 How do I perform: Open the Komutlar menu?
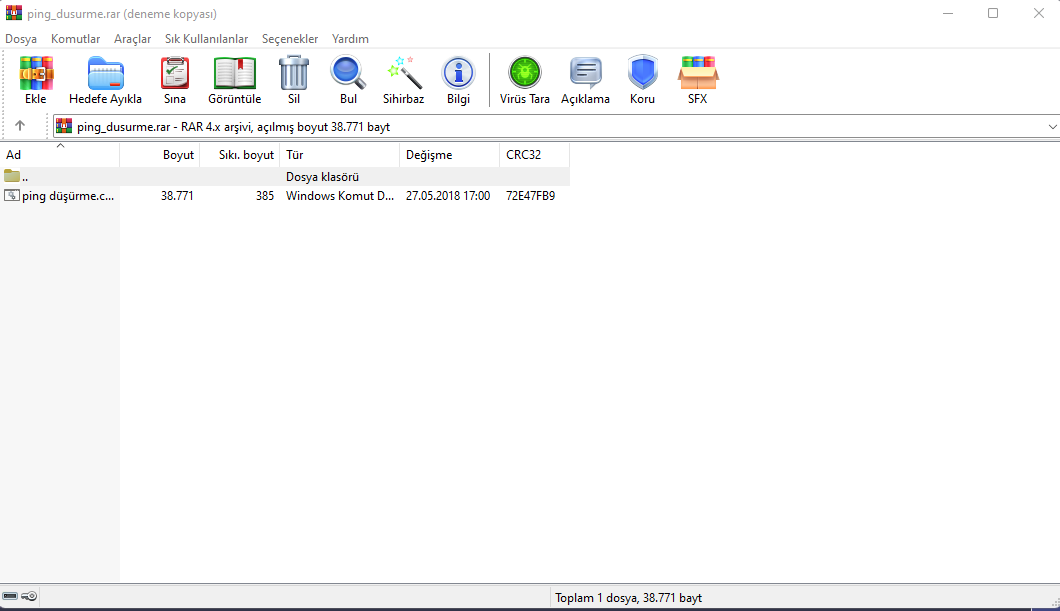(76, 39)
